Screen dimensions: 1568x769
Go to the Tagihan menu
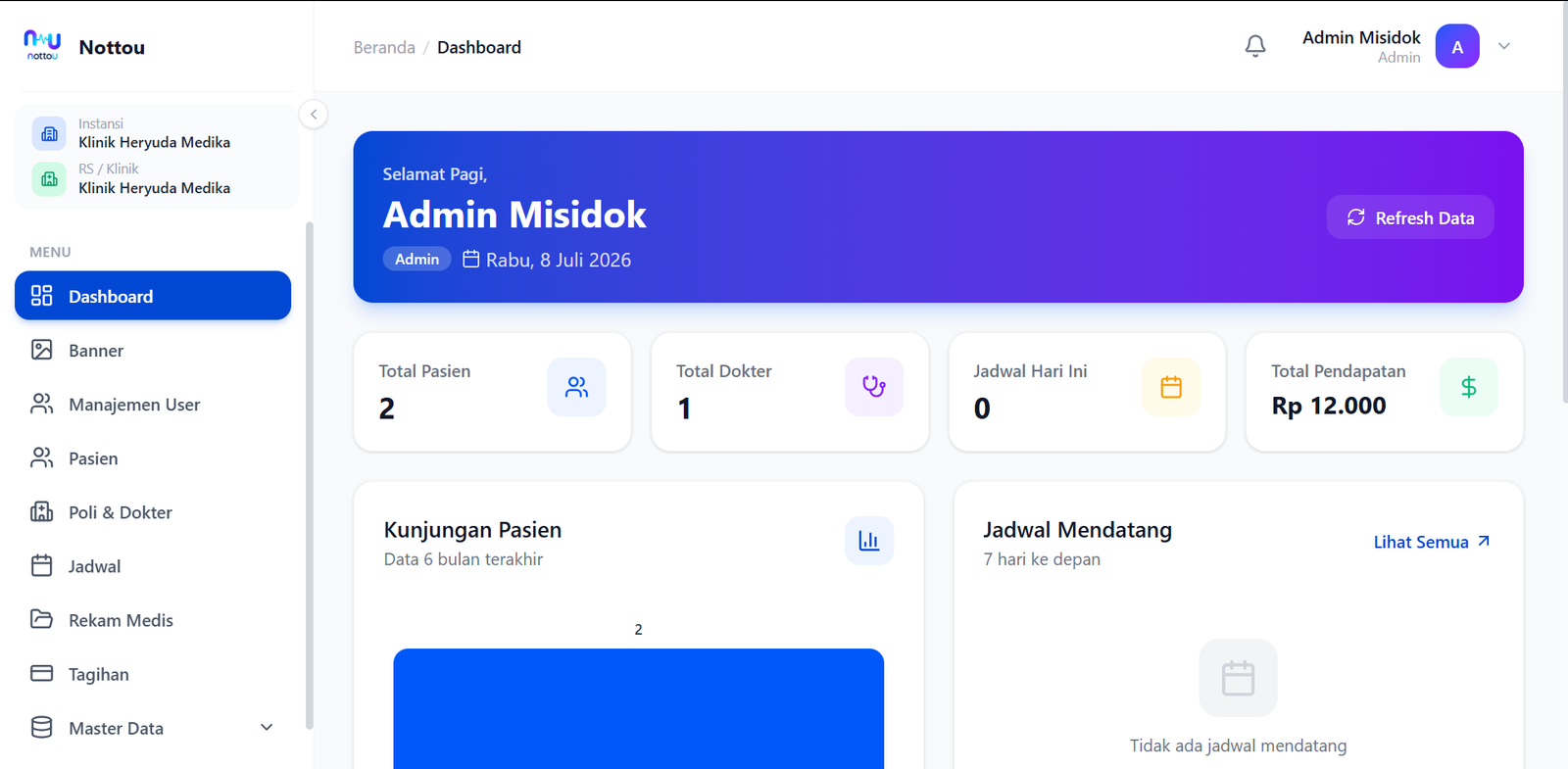click(153, 673)
